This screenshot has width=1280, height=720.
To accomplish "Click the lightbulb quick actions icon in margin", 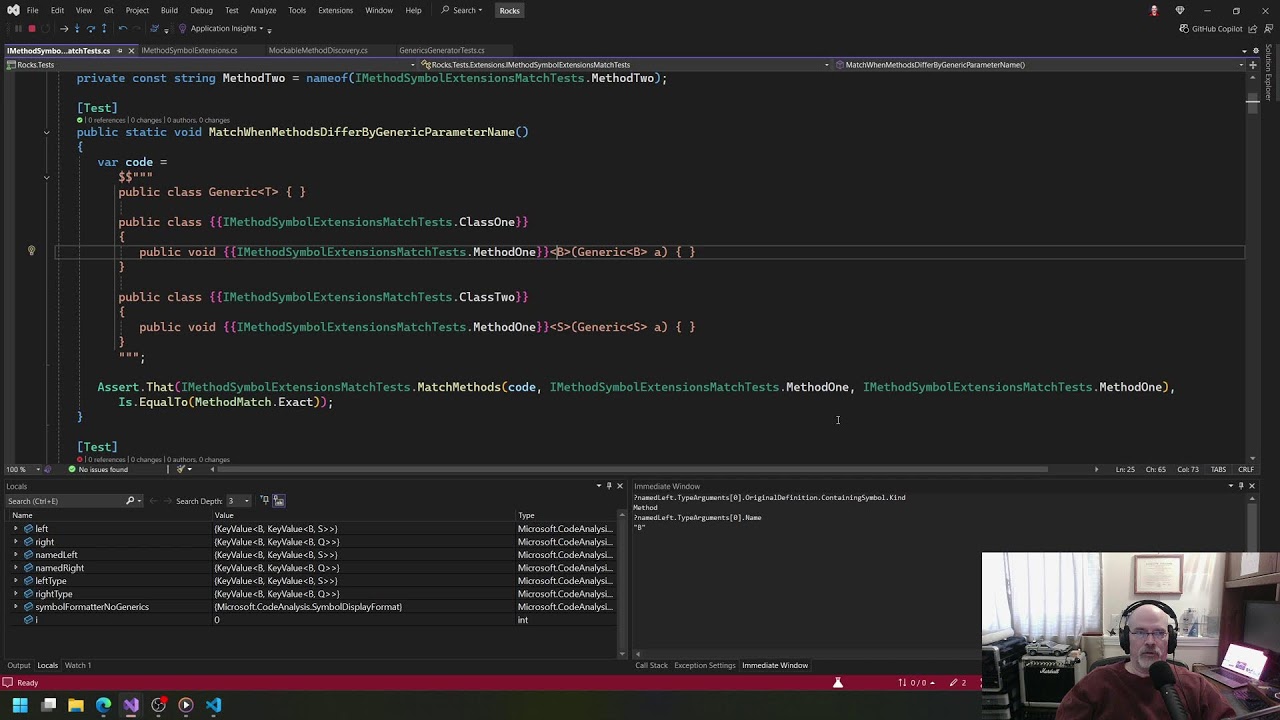I will [31, 252].
